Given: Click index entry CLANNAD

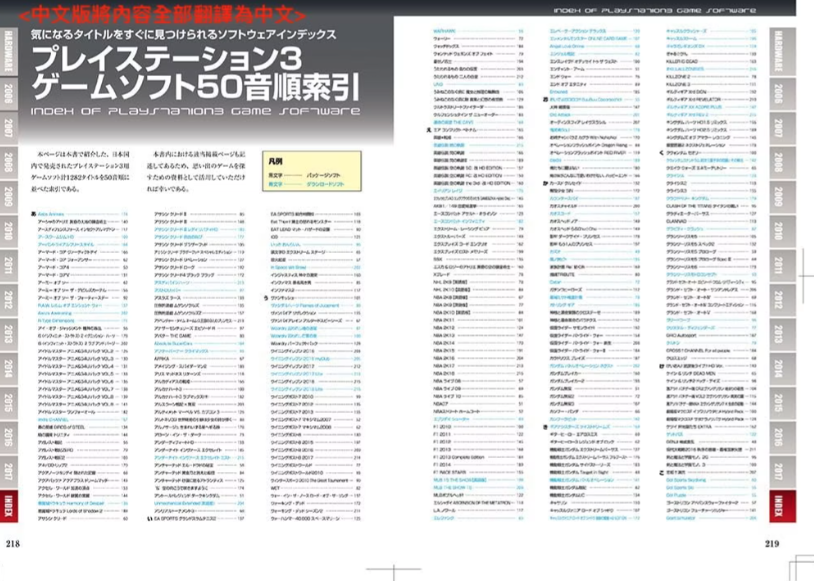Looking at the screenshot, I should pos(676,221).
